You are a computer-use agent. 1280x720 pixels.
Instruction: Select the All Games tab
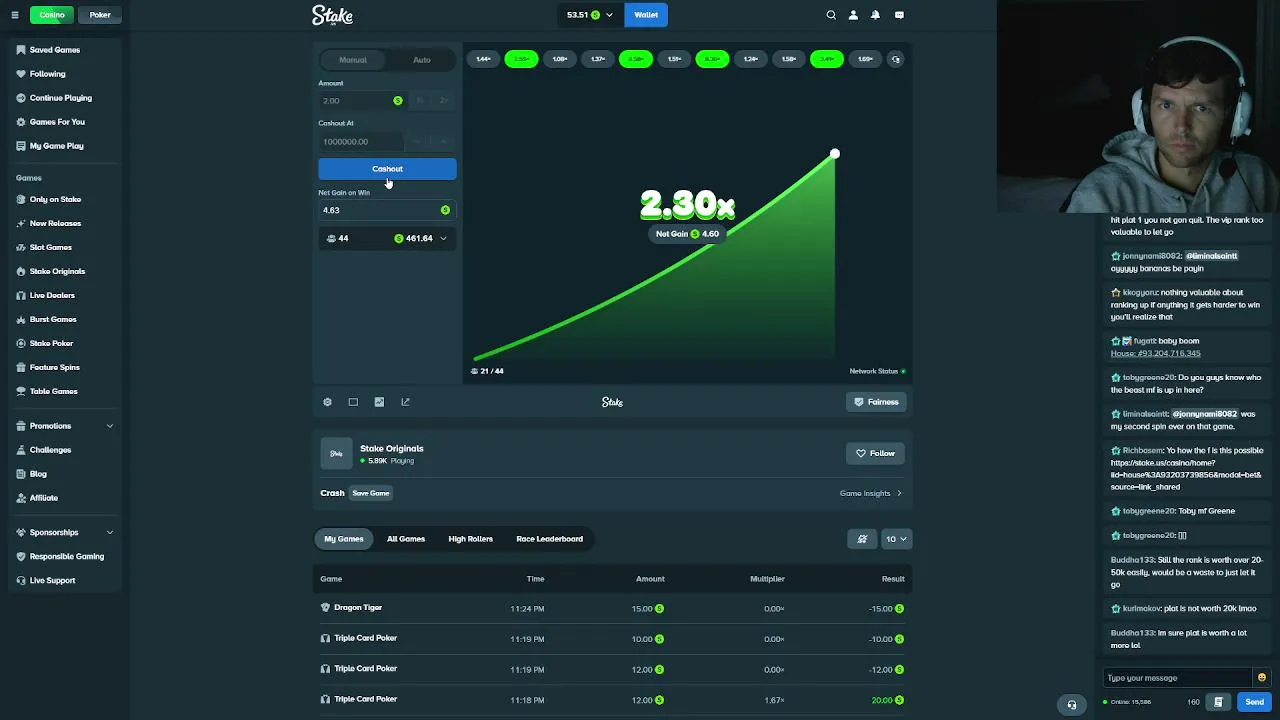pyautogui.click(x=406, y=539)
